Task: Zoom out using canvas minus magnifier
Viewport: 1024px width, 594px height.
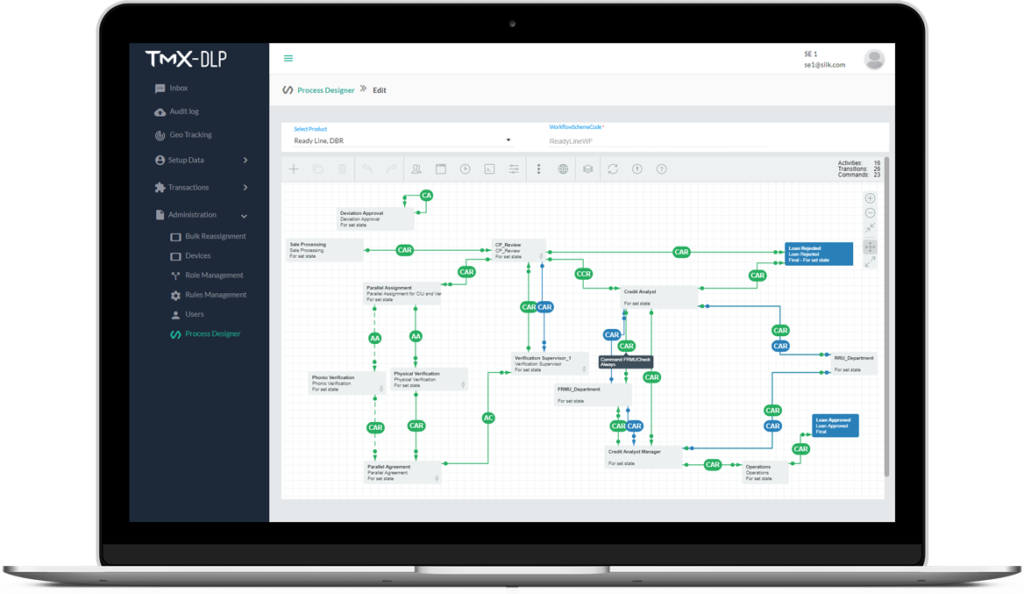Action: tap(869, 213)
